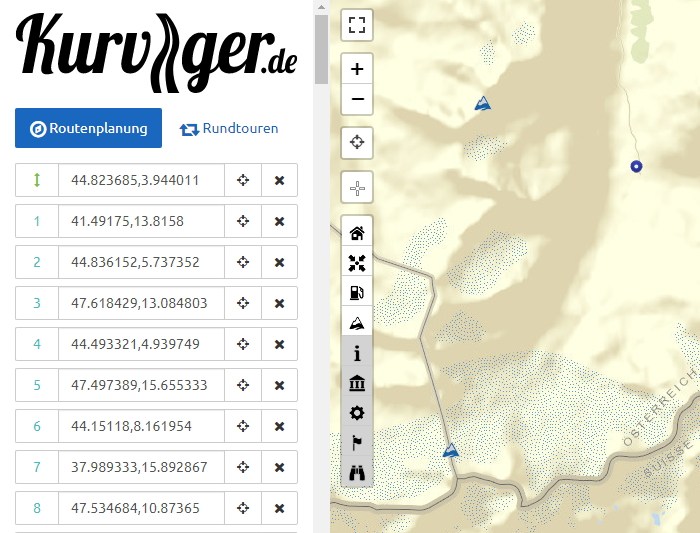Image resolution: width=700 pixels, height=533 pixels.
Task: Click waypoint 6 coordinate input field
Action: tap(141, 426)
